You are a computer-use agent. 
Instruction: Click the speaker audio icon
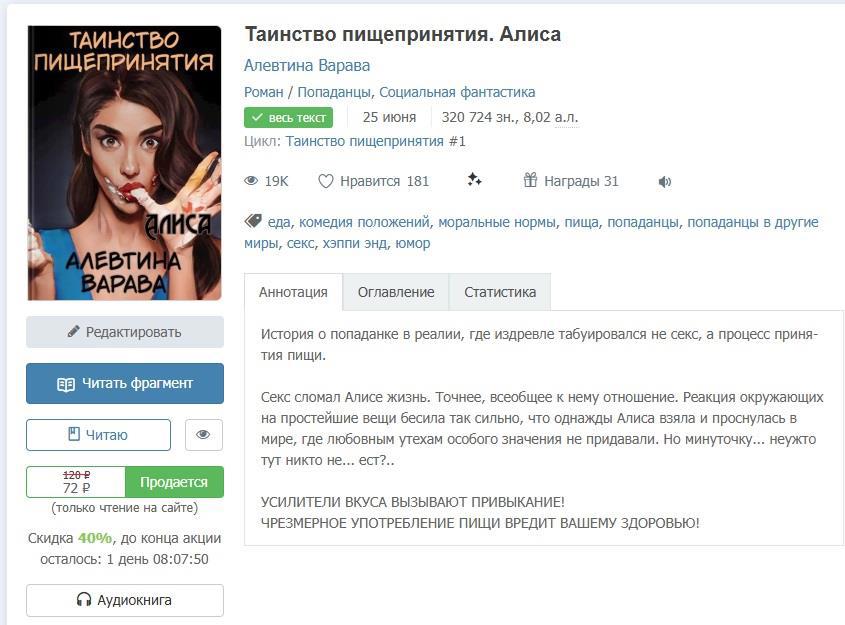coord(664,182)
